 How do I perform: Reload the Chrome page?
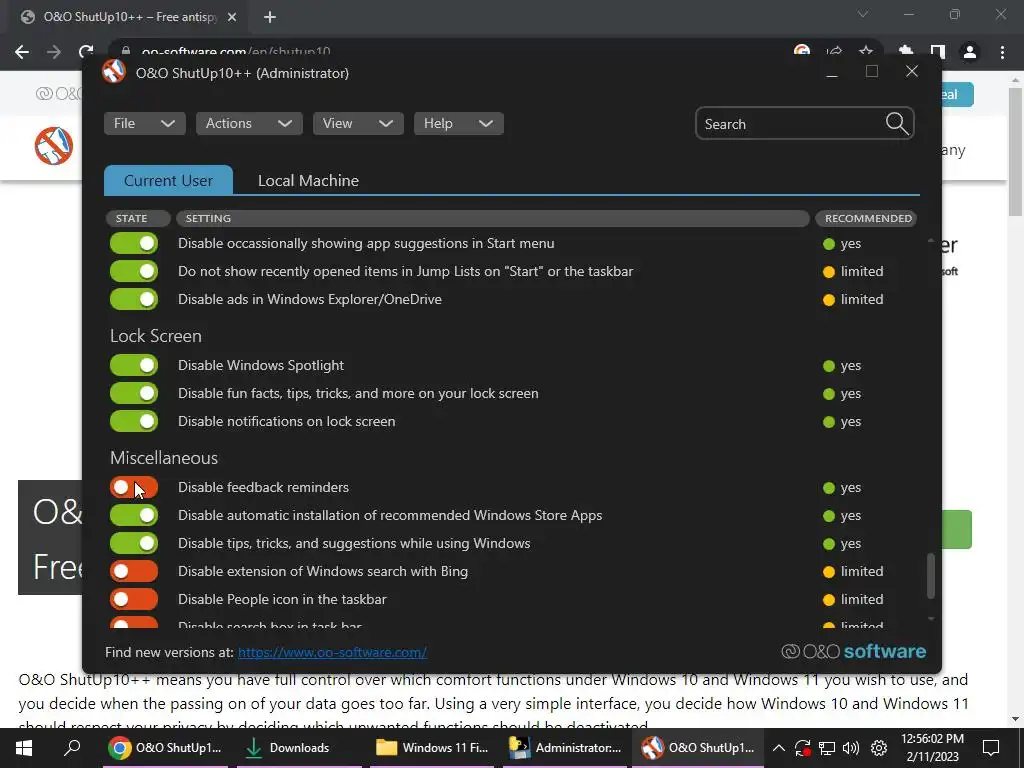(x=86, y=52)
